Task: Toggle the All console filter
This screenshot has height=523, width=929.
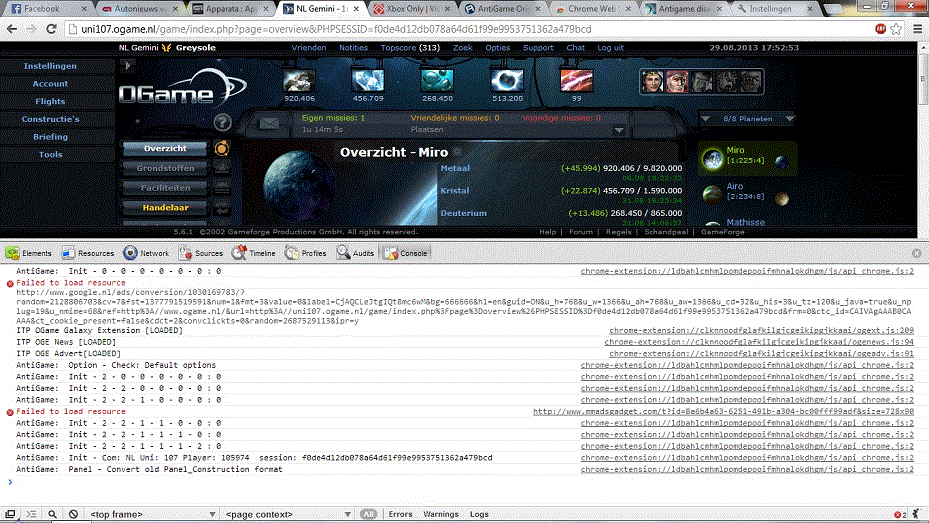Action: tap(369, 514)
